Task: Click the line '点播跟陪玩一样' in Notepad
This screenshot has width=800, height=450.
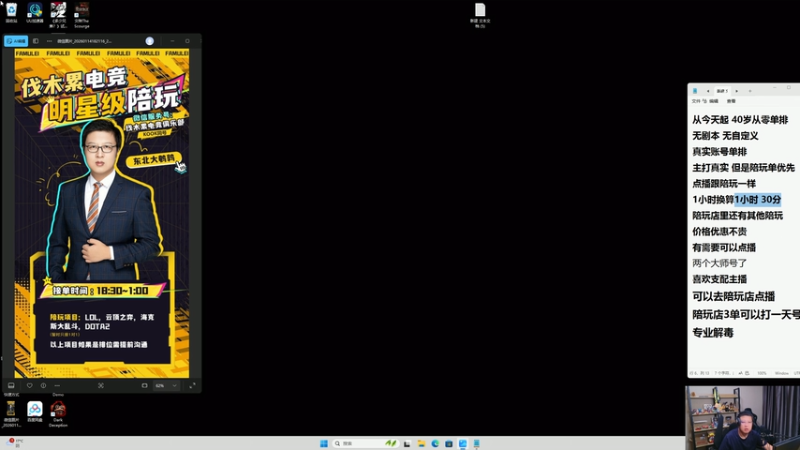Action: coord(724,184)
